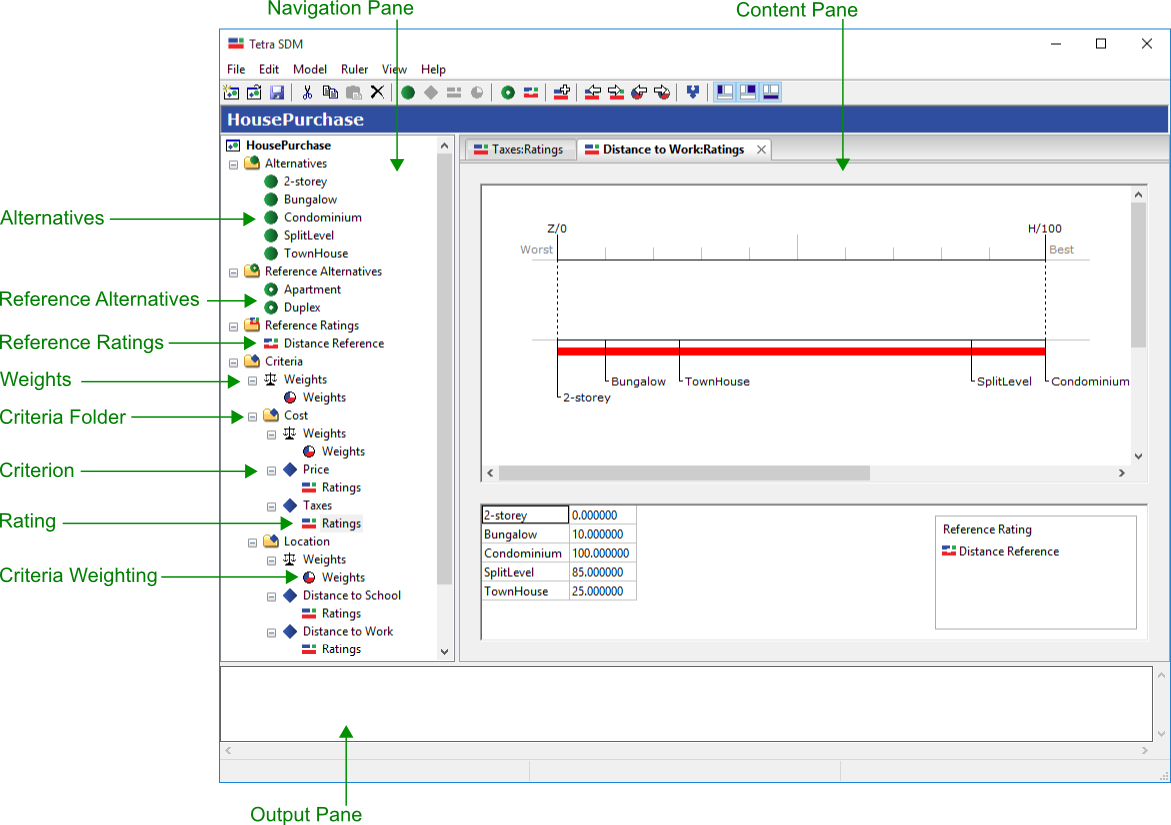Image resolution: width=1171 pixels, height=825 pixels.
Task: Create a new alternative using the green circle toolbar icon
Action: point(408,91)
